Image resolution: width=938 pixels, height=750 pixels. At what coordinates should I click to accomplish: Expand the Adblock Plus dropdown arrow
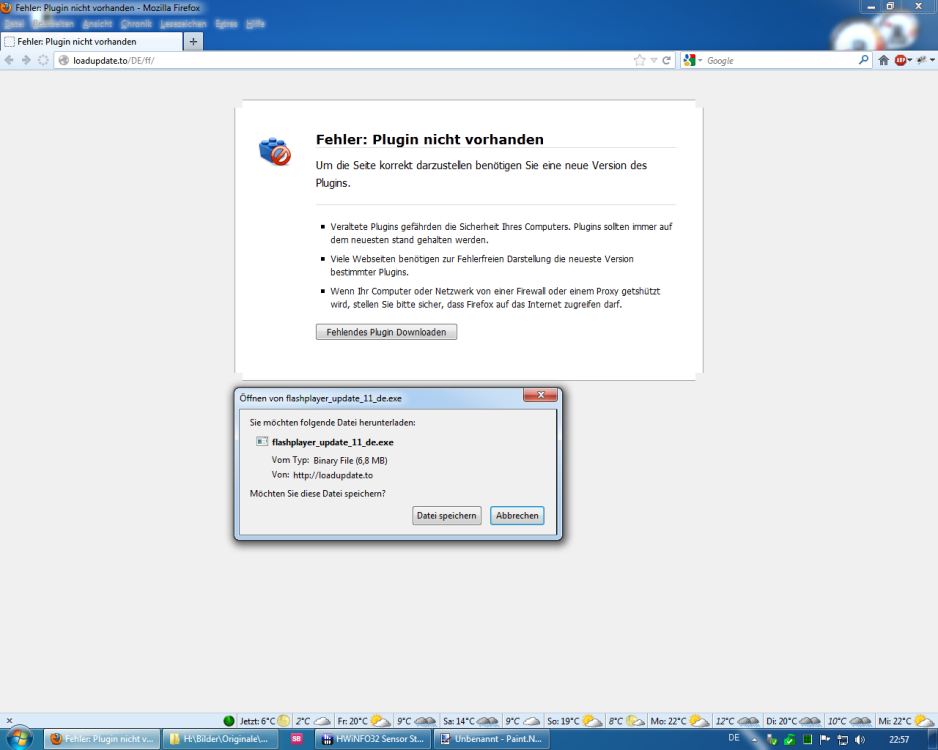910,60
